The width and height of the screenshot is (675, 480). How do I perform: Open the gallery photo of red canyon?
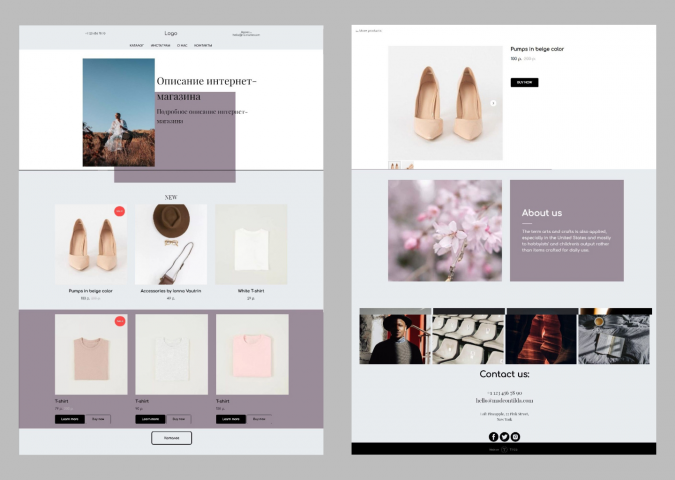click(542, 336)
